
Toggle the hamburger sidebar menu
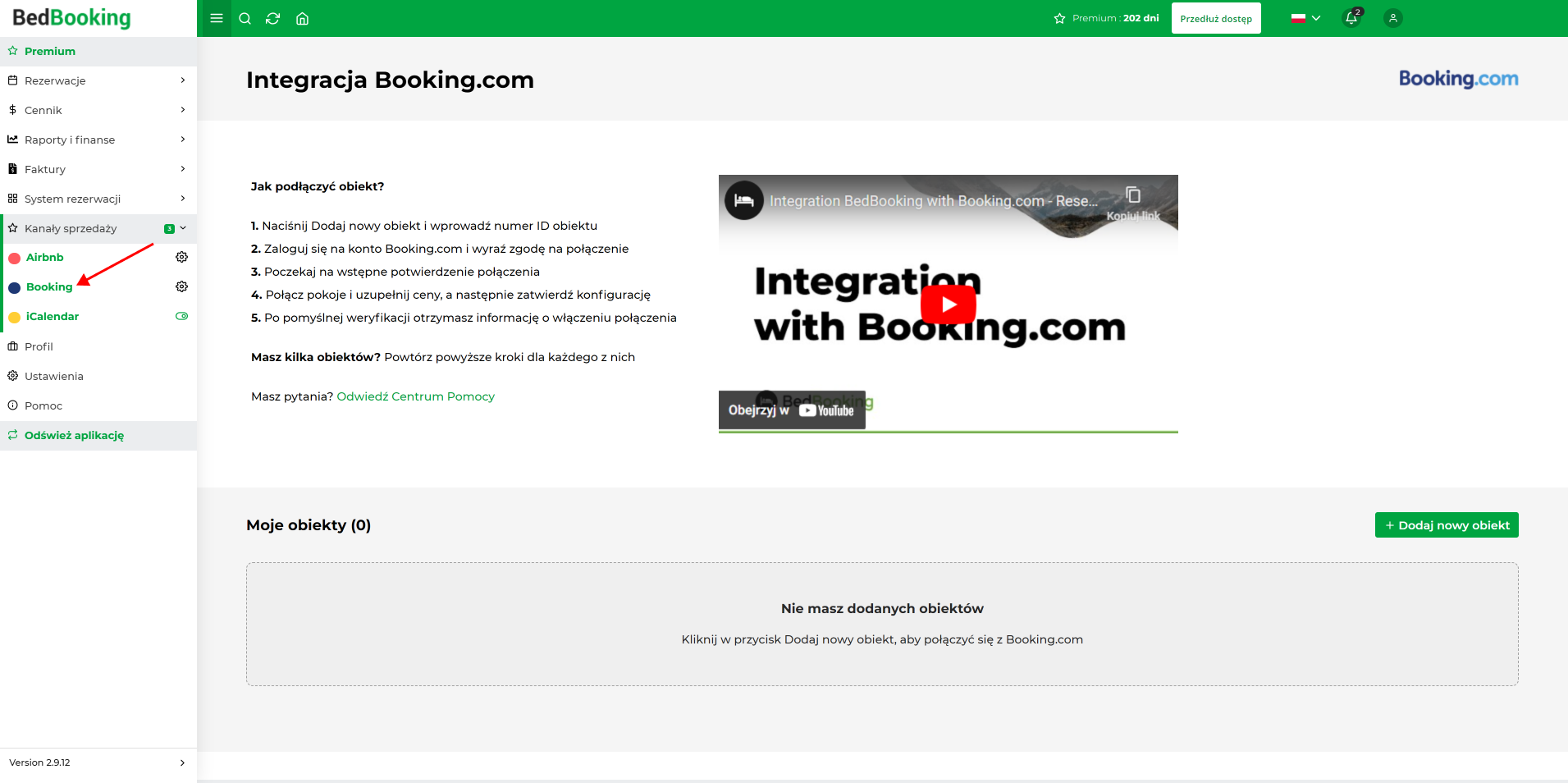click(217, 18)
